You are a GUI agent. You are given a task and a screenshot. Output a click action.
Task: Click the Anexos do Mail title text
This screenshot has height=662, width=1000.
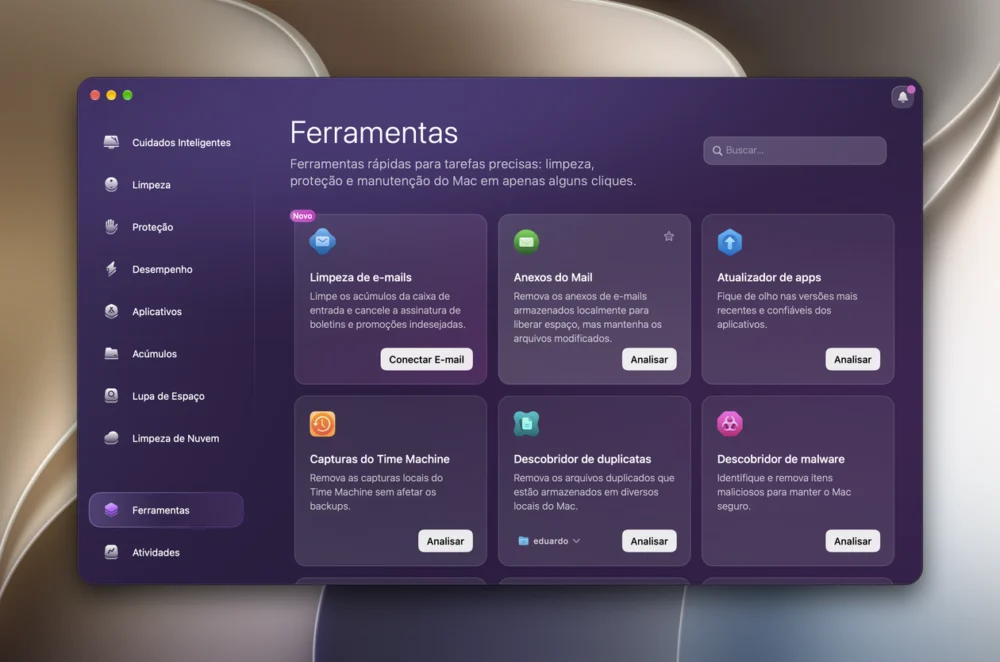[553, 277]
